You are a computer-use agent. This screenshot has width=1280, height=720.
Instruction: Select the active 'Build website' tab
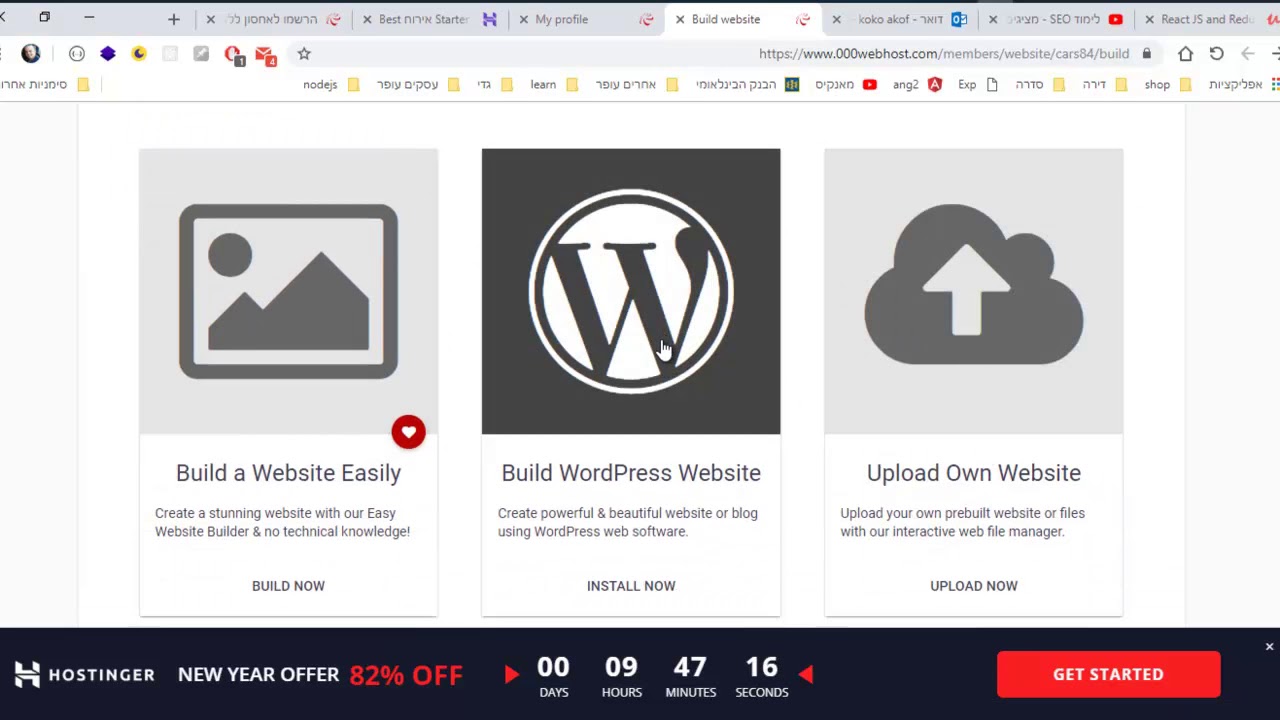click(x=740, y=19)
